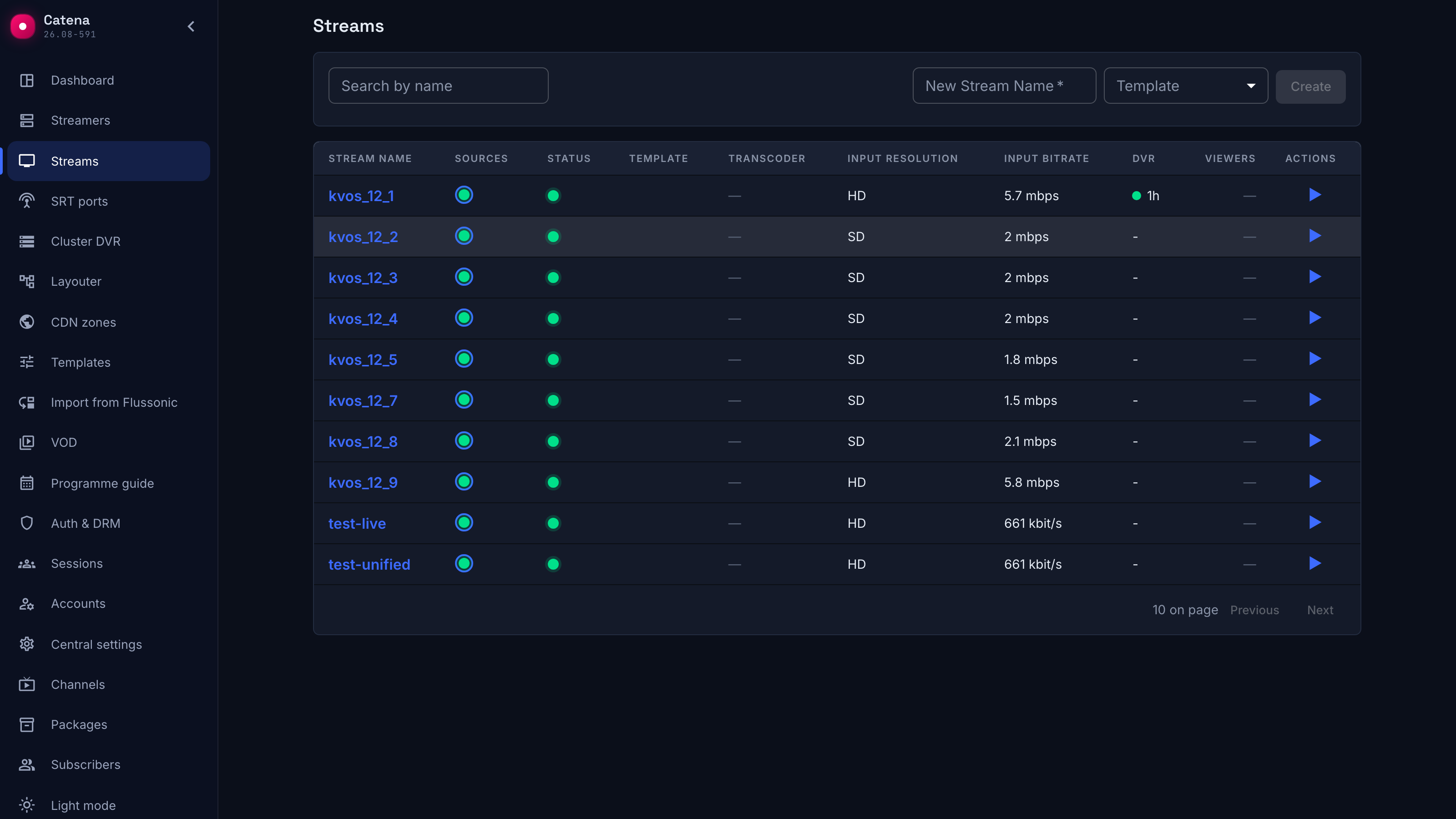Play the kvos_12_1 stream

(x=1314, y=195)
